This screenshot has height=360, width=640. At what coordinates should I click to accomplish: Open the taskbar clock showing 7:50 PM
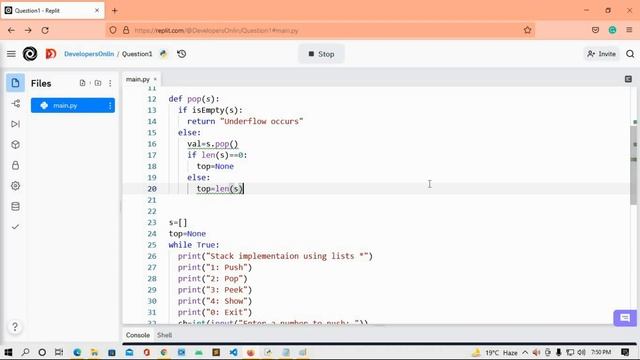pyautogui.click(x=601, y=352)
